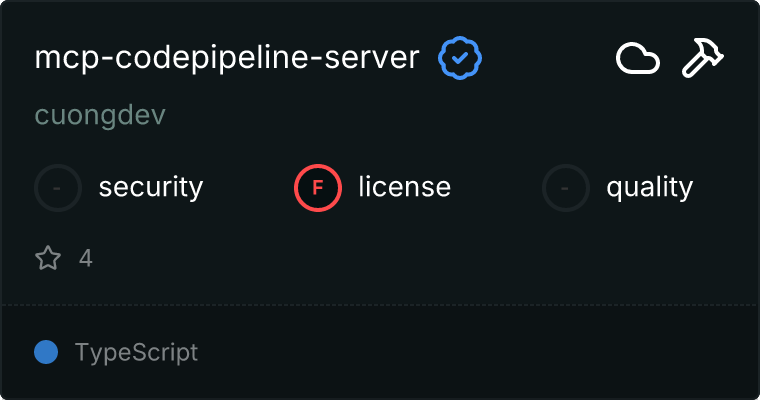Click the star rating icon
The image size is (760, 400).
(x=48, y=259)
